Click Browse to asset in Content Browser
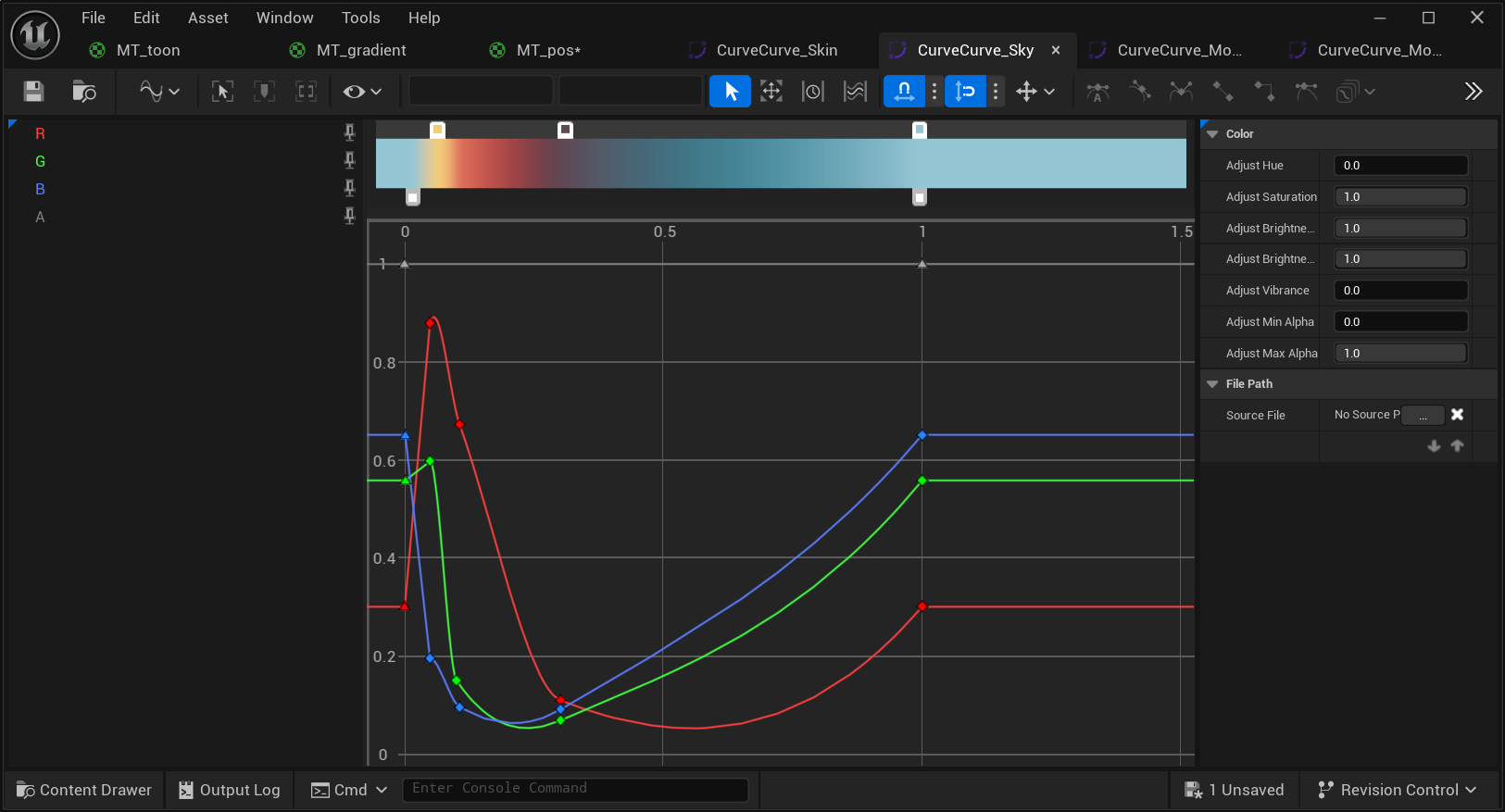The width and height of the screenshot is (1505, 812). [84, 91]
